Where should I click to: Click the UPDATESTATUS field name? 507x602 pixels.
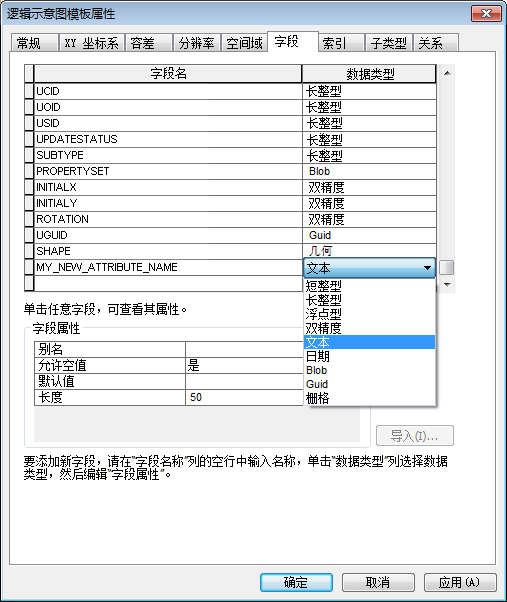[x=168, y=139]
